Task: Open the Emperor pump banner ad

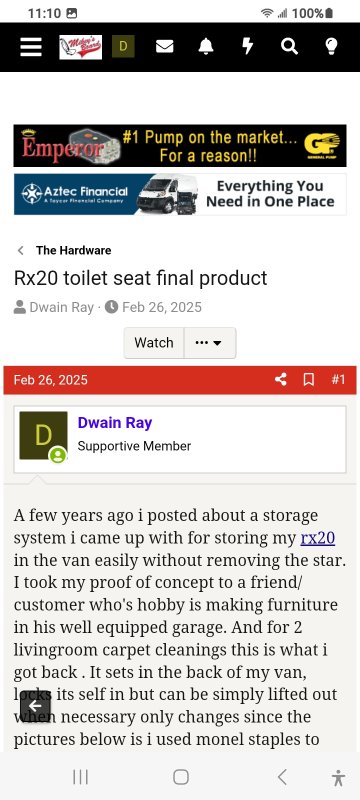Action: pos(180,146)
